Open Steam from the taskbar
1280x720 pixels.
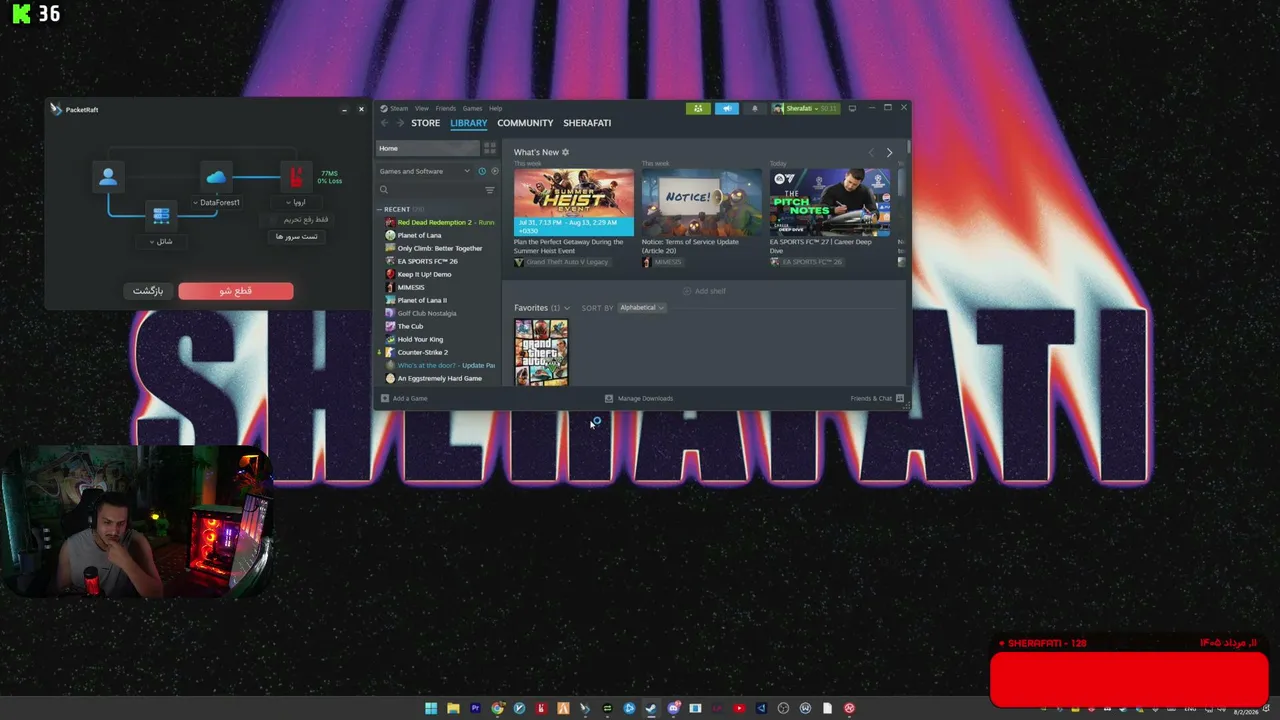coord(651,708)
